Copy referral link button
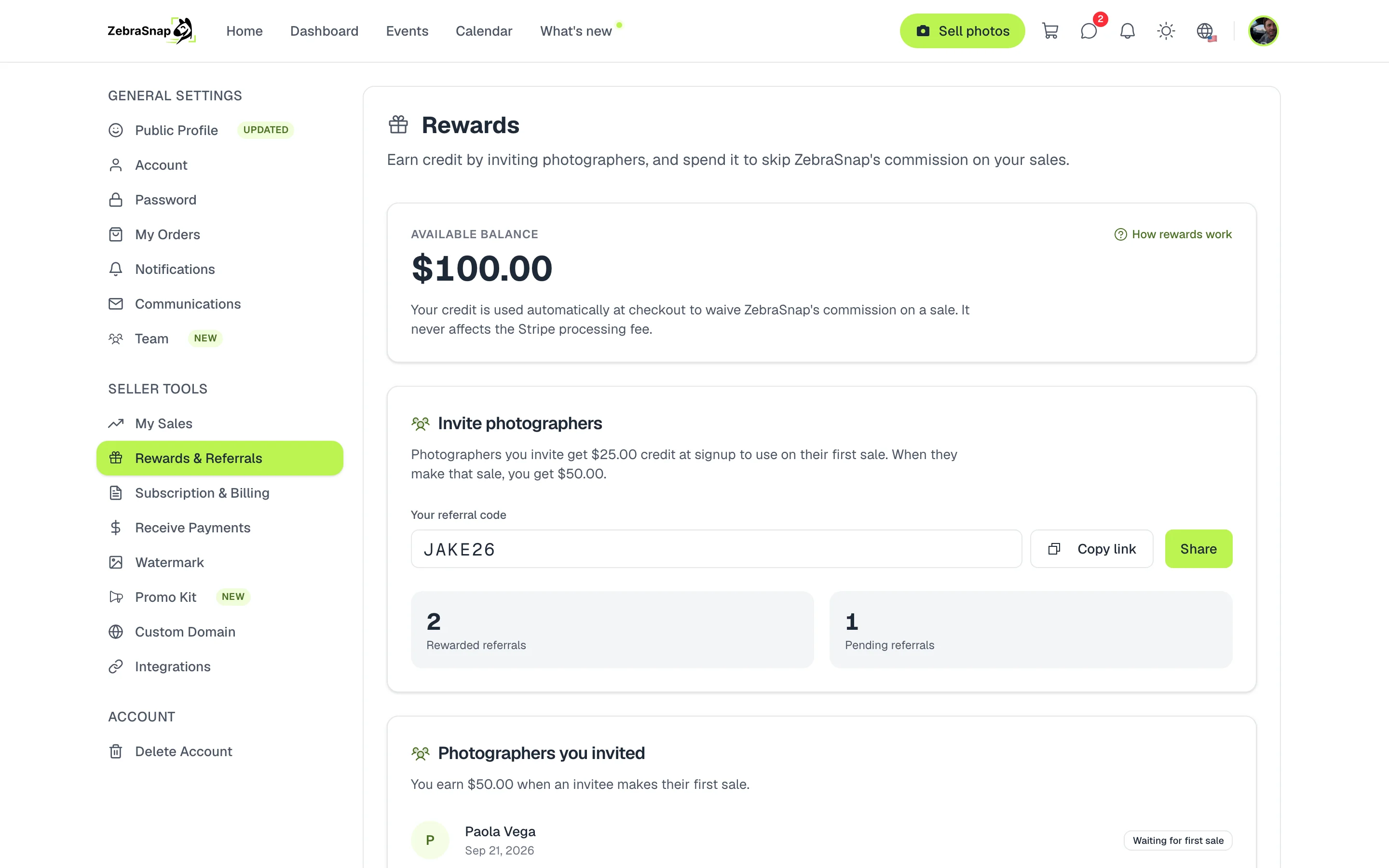This screenshot has width=1389, height=868. pos(1091,549)
